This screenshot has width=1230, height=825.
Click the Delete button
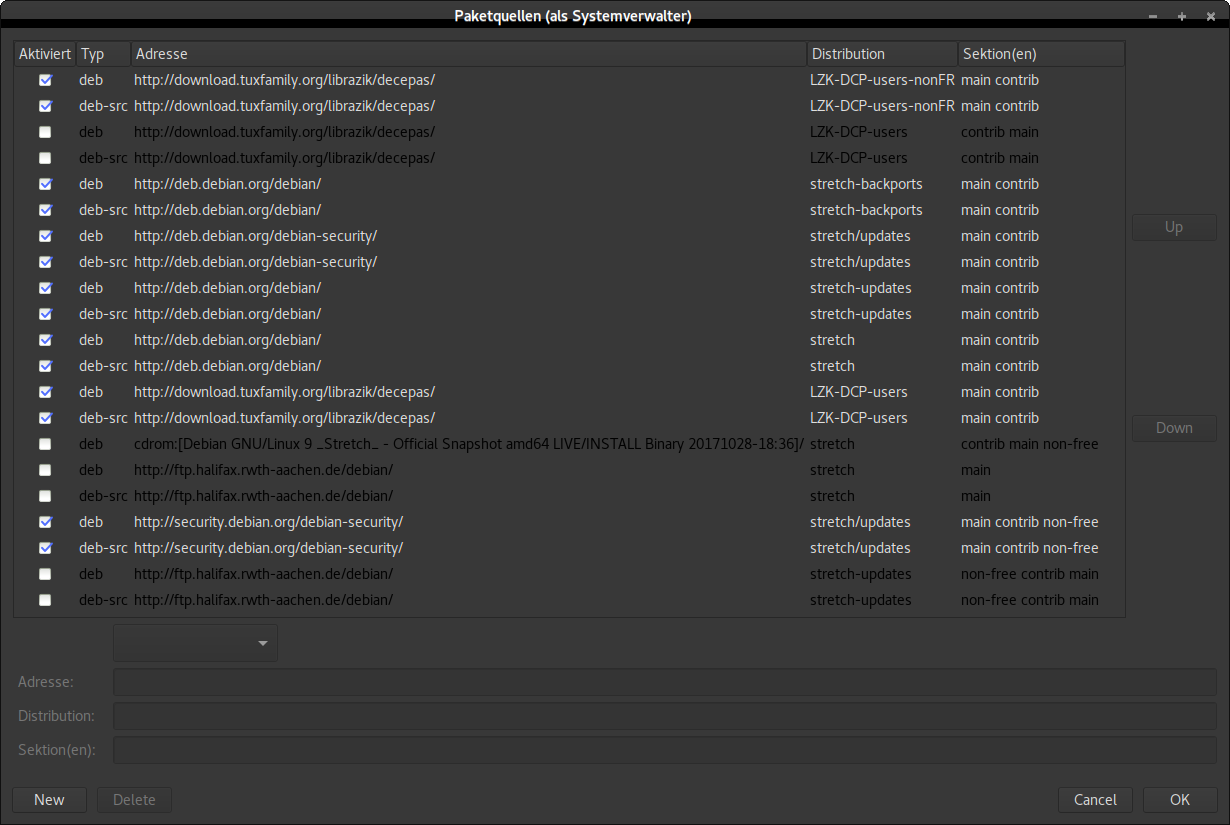134,800
